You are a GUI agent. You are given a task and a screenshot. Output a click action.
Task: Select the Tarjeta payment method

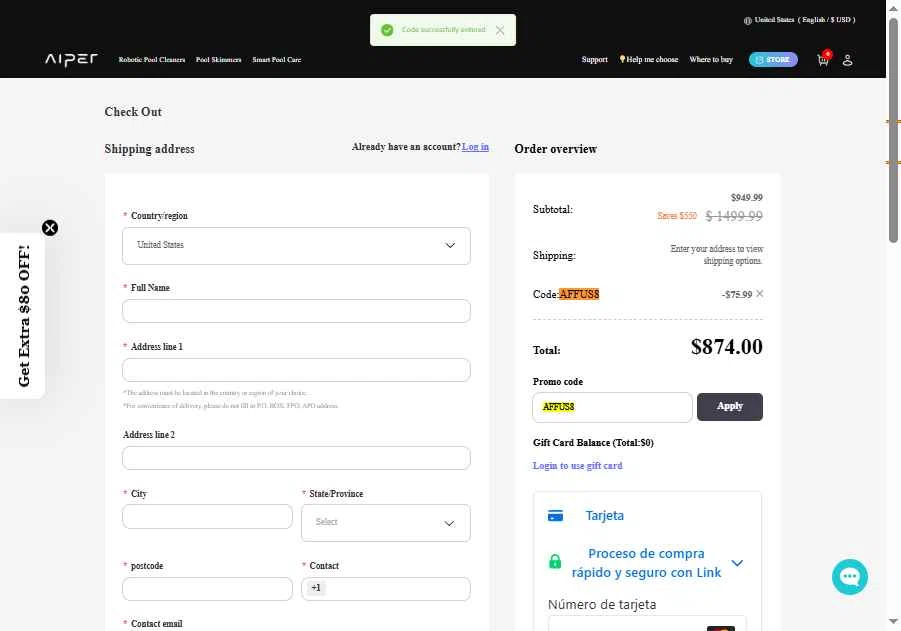tap(604, 515)
